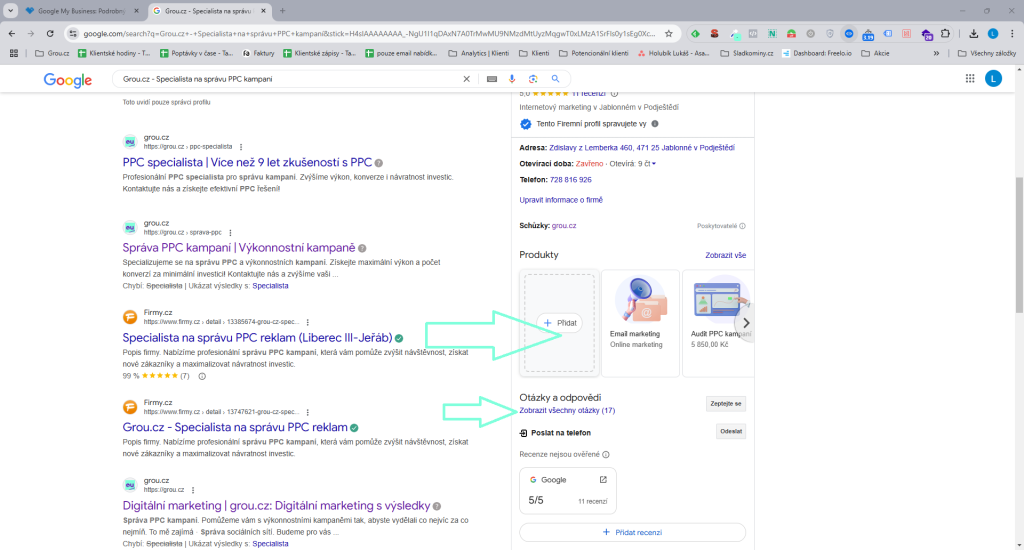The width and height of the screenshot is (1024, 550).
Task: Open the on-screen keyboard input tool
Action: click(492, 78)
